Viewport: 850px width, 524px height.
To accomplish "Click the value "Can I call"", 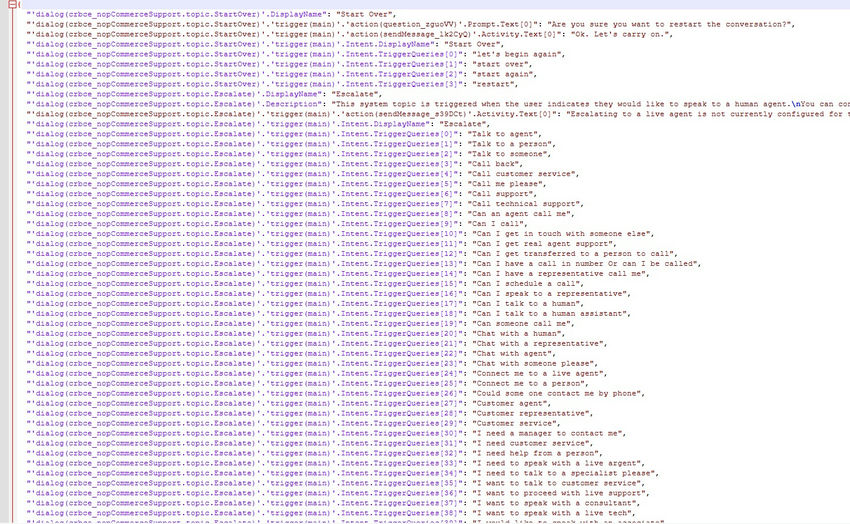I will (497, 224).
